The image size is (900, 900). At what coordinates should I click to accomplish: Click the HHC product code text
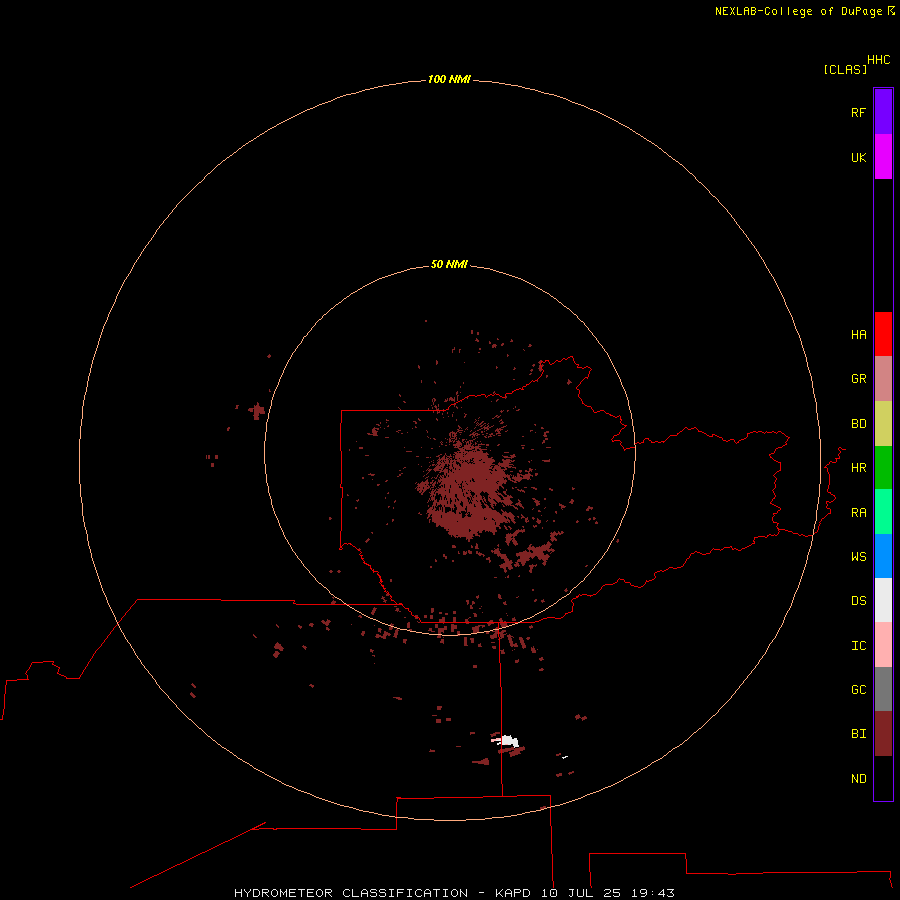pyautogui.click(x=878, y=60)
